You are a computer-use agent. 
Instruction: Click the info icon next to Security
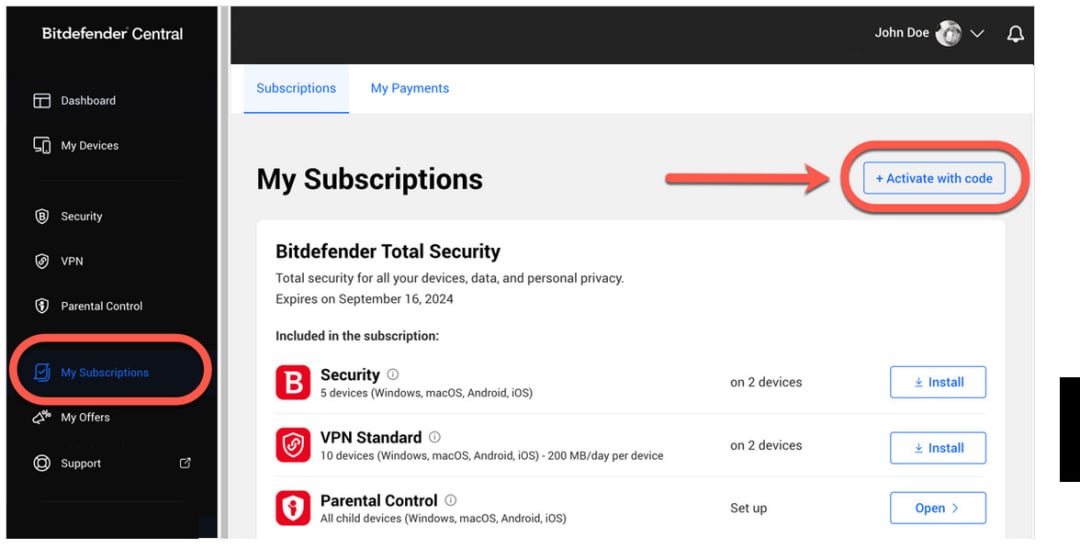393,374
